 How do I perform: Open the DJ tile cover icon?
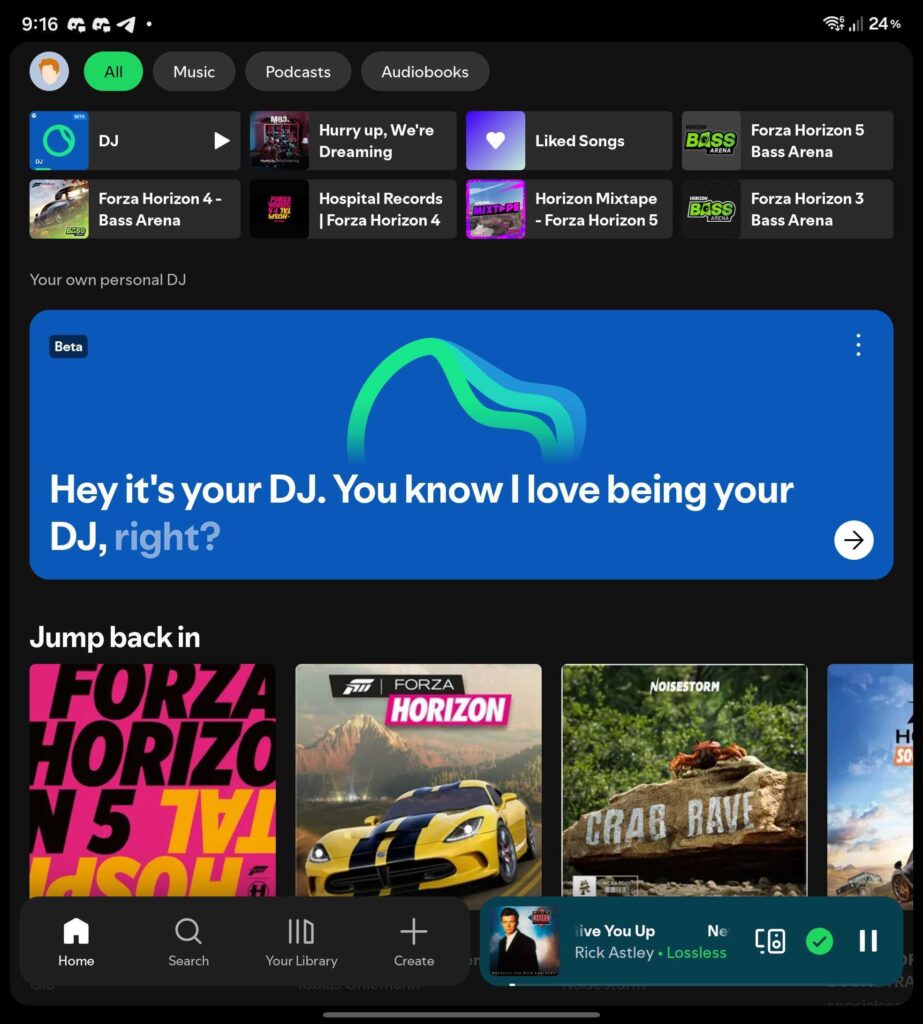point(59,140)
